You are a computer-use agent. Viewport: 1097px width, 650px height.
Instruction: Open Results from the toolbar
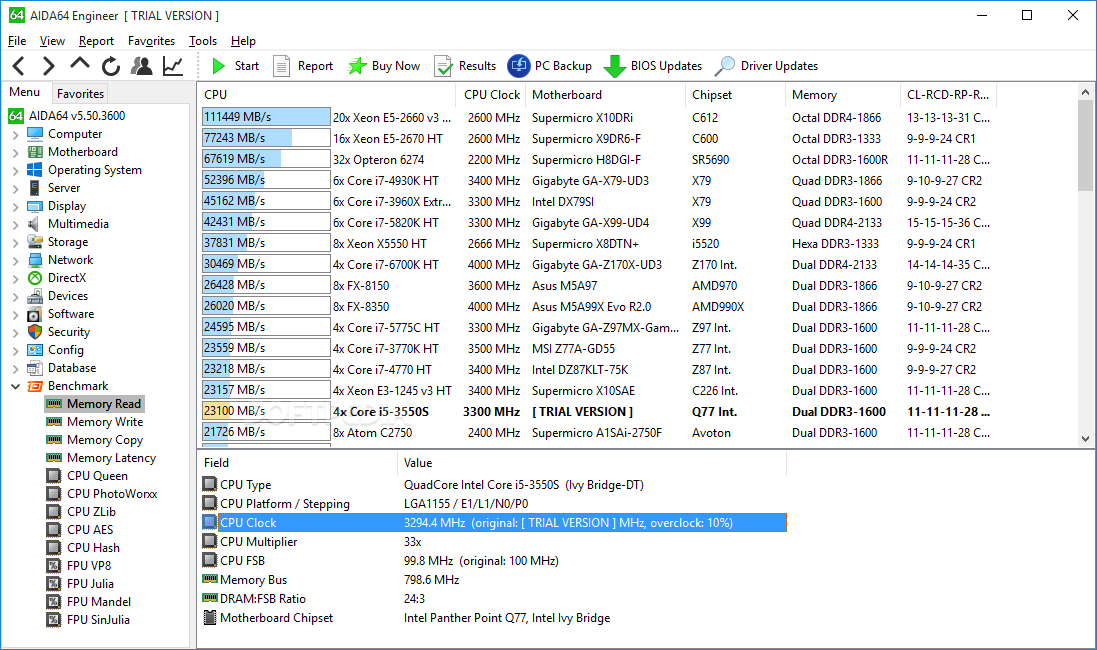point(465,66)
